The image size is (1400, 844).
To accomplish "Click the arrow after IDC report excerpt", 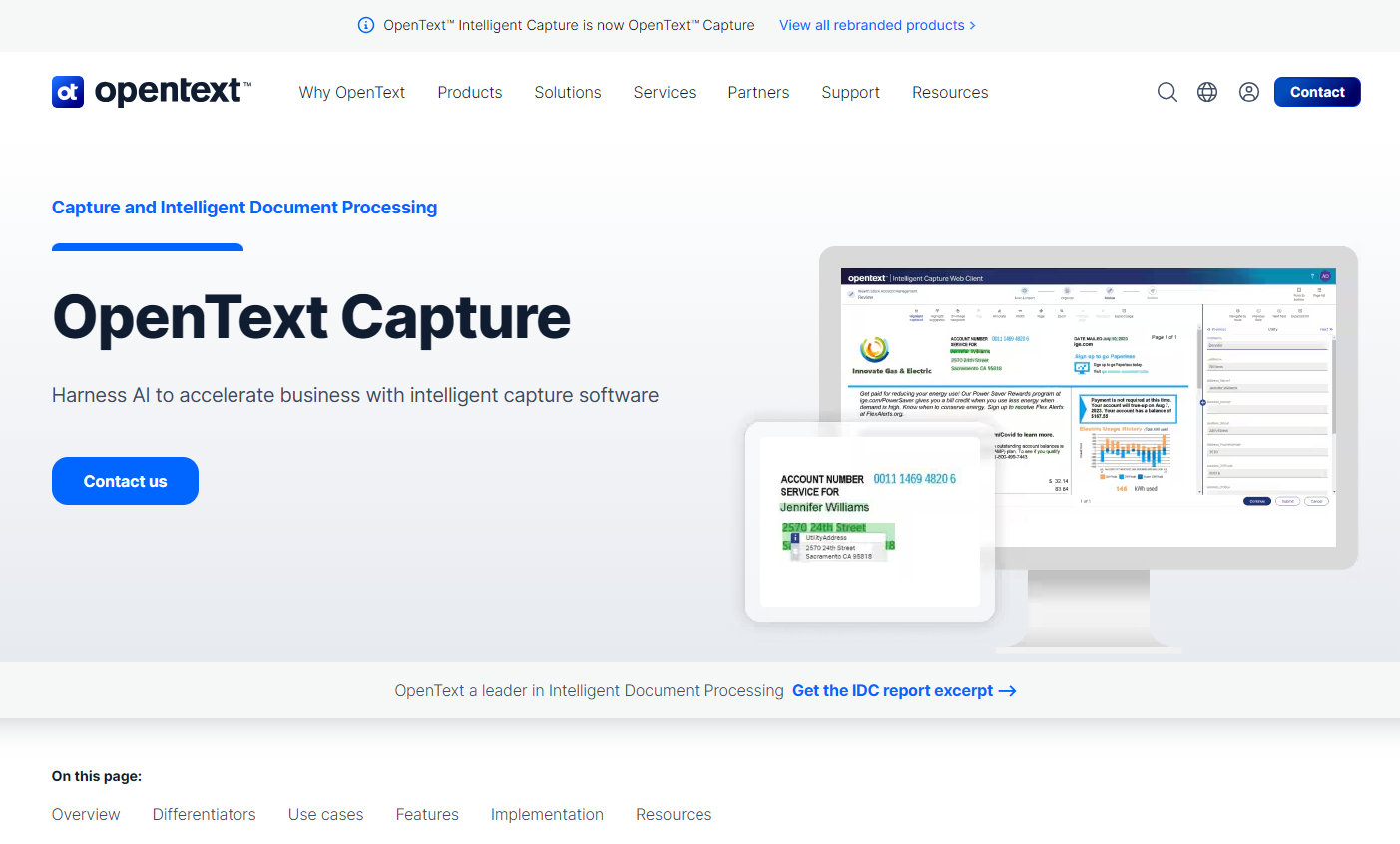I will [x=1008, y=691].
